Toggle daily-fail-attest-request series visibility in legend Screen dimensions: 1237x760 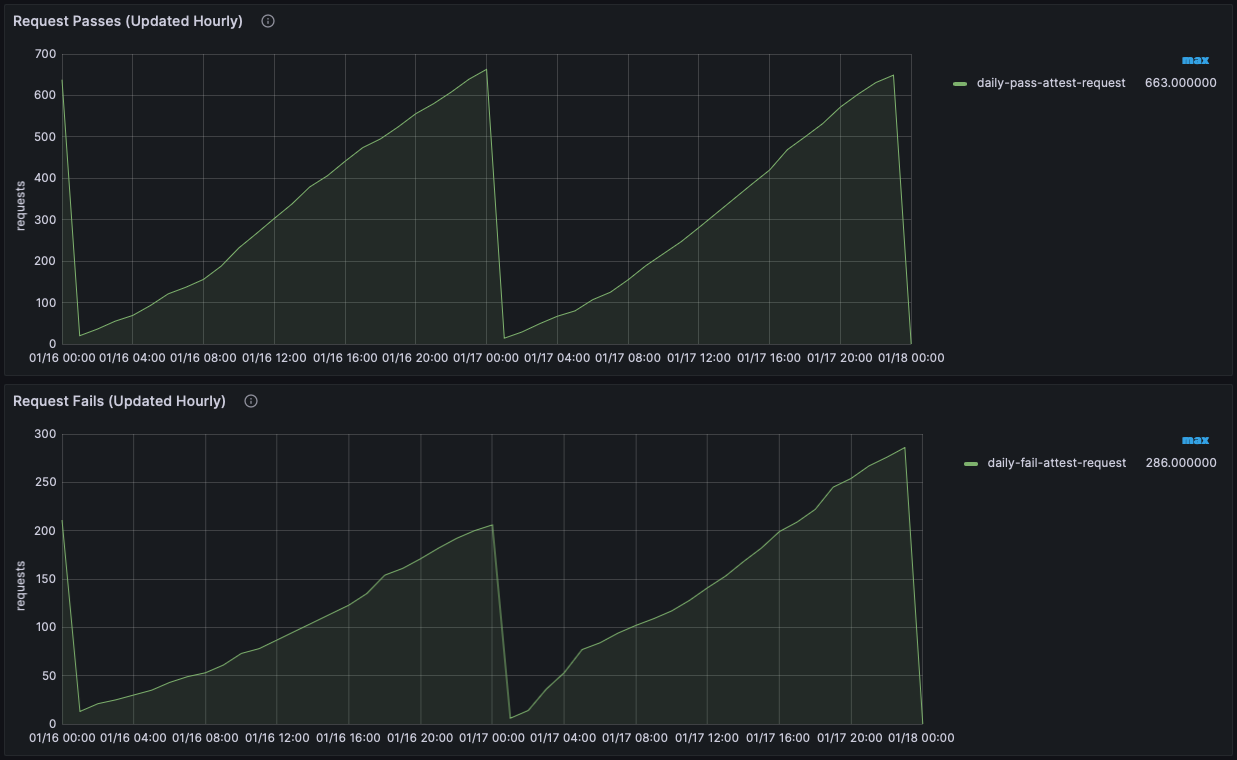pyautogui.click(x=1056, y=463)
